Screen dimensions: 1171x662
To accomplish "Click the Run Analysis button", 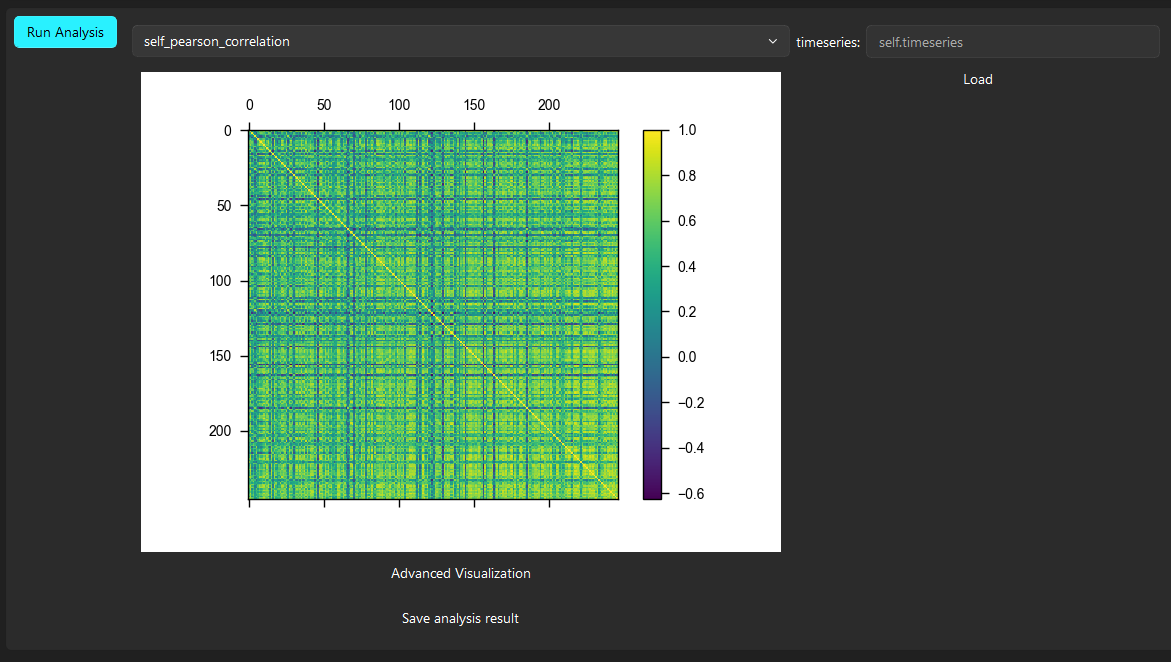I will [65, 32].
